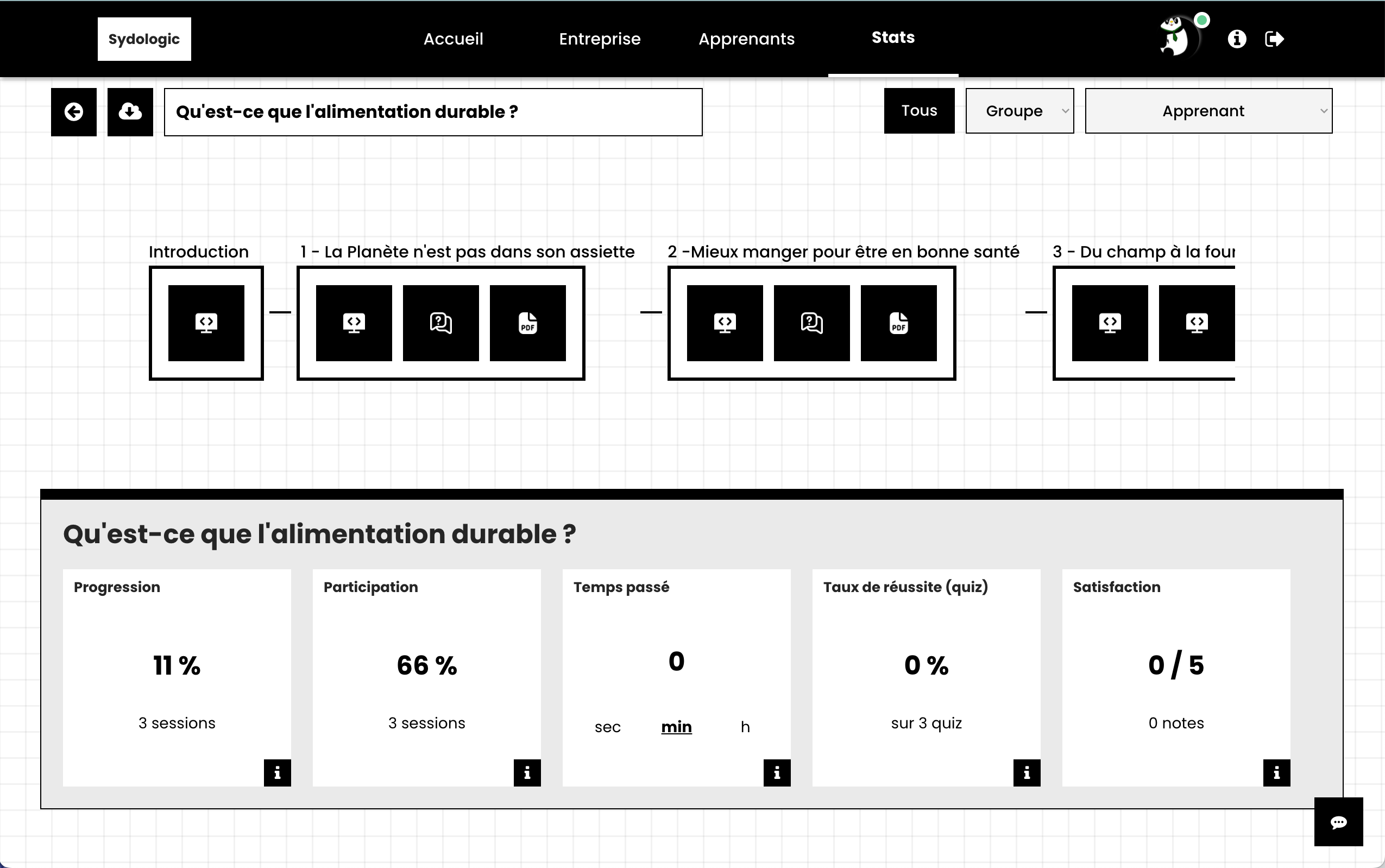Click the back arrow to return
This screenshot has width=1385, height=868.
73,111
